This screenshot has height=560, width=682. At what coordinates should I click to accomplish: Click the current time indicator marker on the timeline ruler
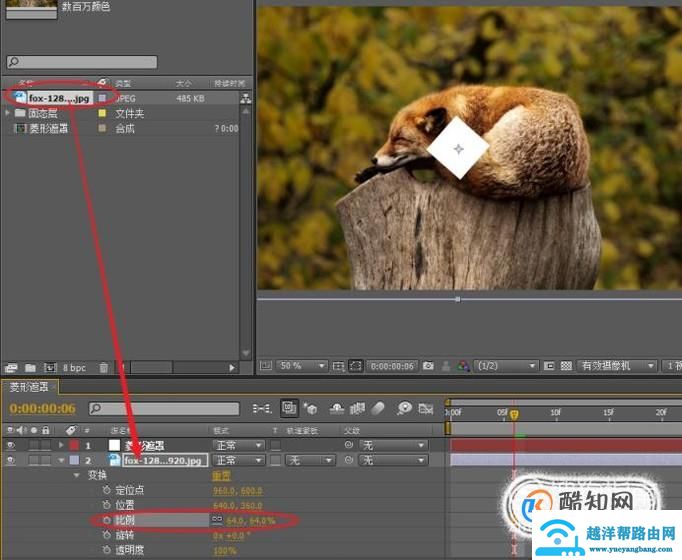[514, 414]
